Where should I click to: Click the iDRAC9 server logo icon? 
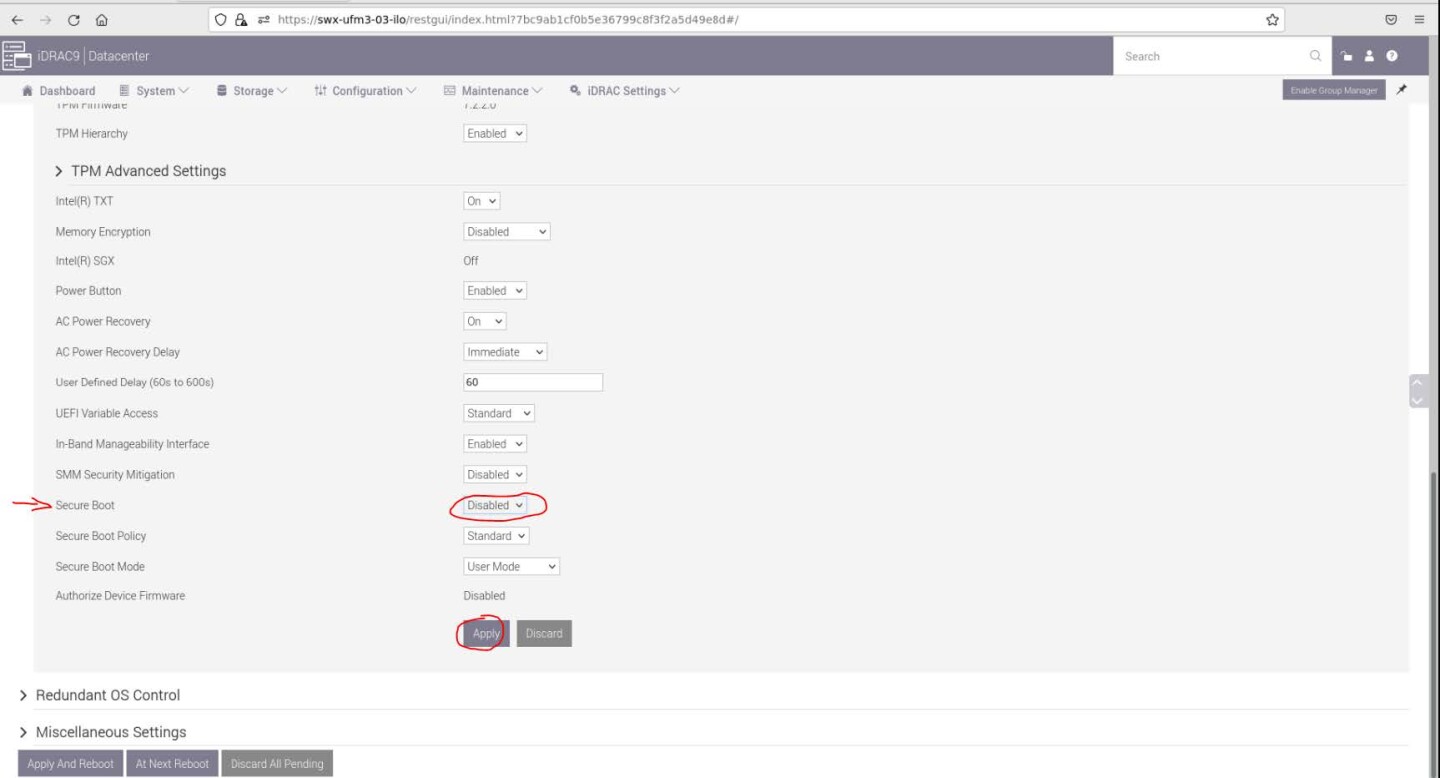[x=16, y=56]
